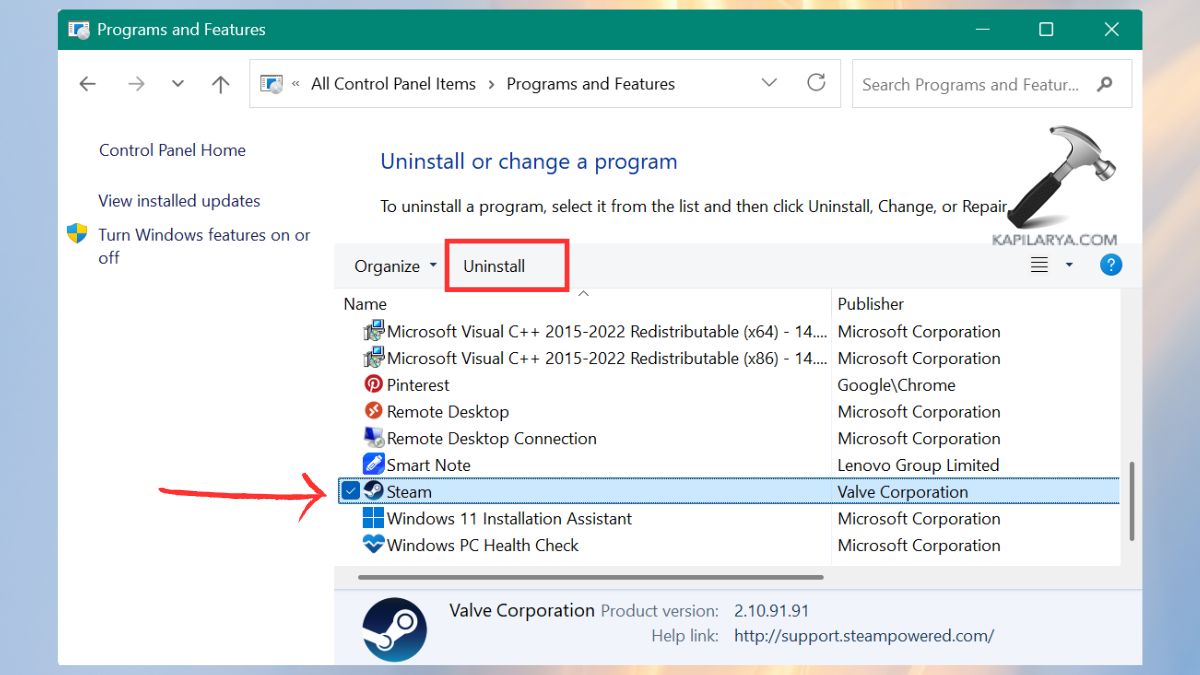Click the Remote Desktop icon
The width and height of the screenshot is (1200, 675).
[x=372, y=411]
